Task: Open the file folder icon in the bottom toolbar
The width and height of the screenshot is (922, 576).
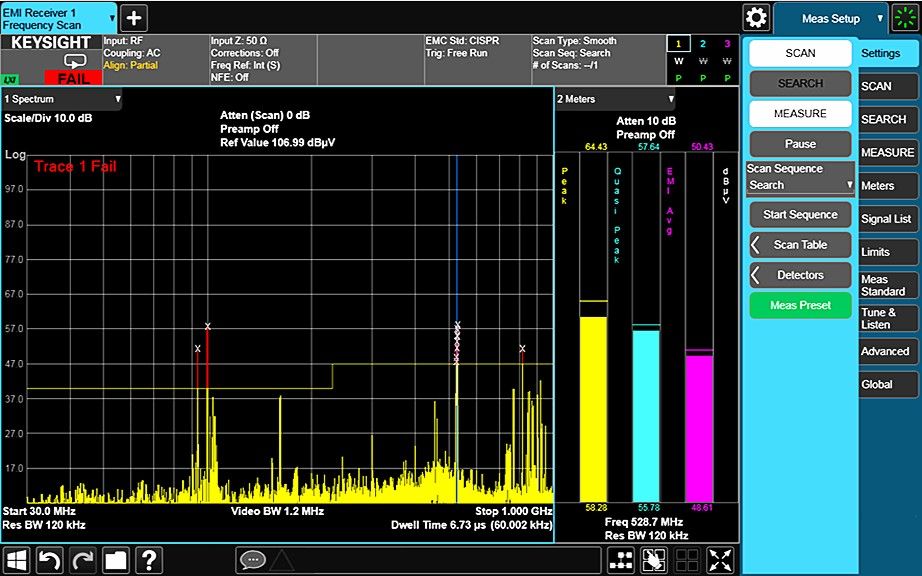Action: click(115, 561)
